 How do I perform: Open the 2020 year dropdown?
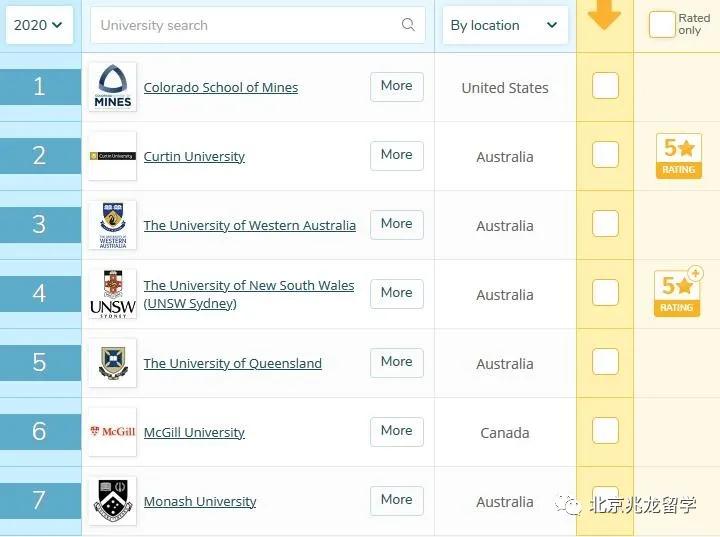pos(38,25)
